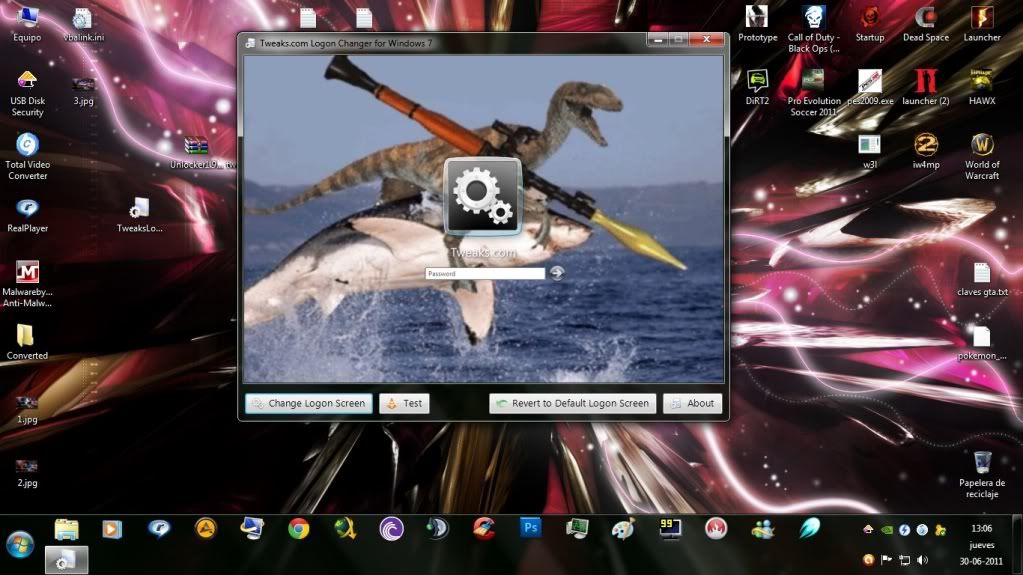The width and height of the screenshot is (1023, 575).
Task: Open Total Video Converter icon
Action: (x=27, y=157)
